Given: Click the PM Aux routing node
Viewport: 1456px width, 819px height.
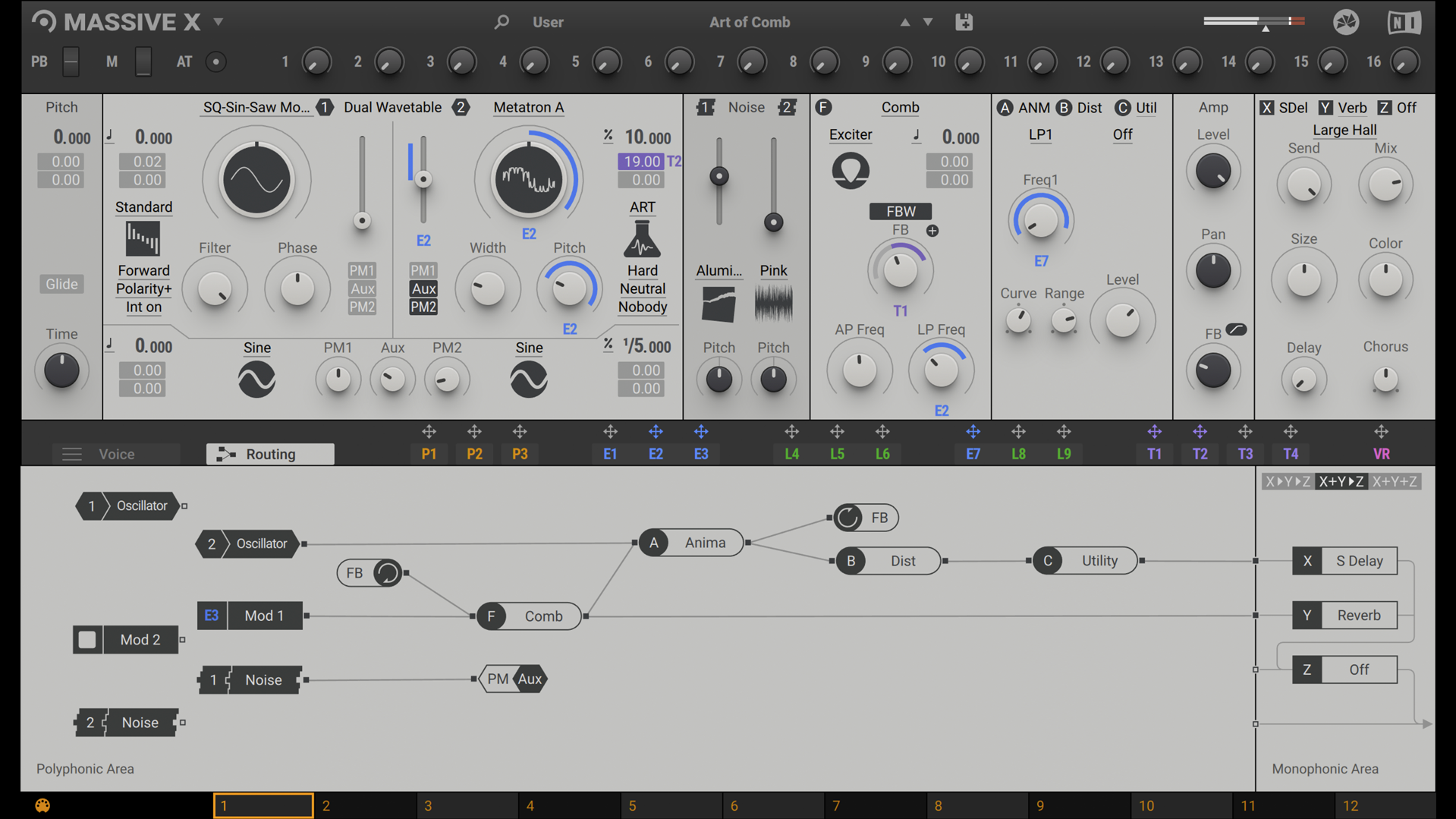Looking at the screenshot, I should click(513, 679).
